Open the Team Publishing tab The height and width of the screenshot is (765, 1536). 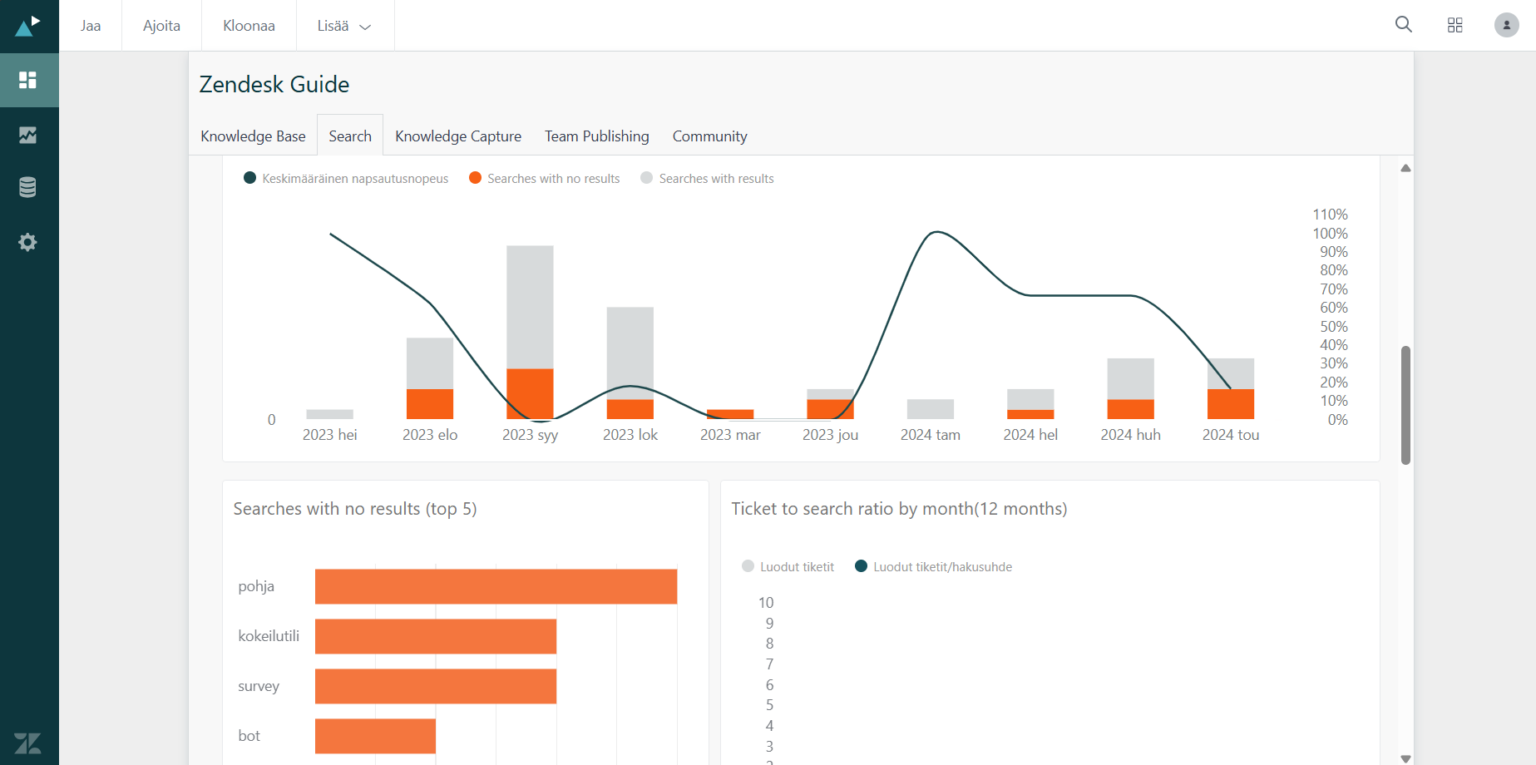[x=597, y=136]
